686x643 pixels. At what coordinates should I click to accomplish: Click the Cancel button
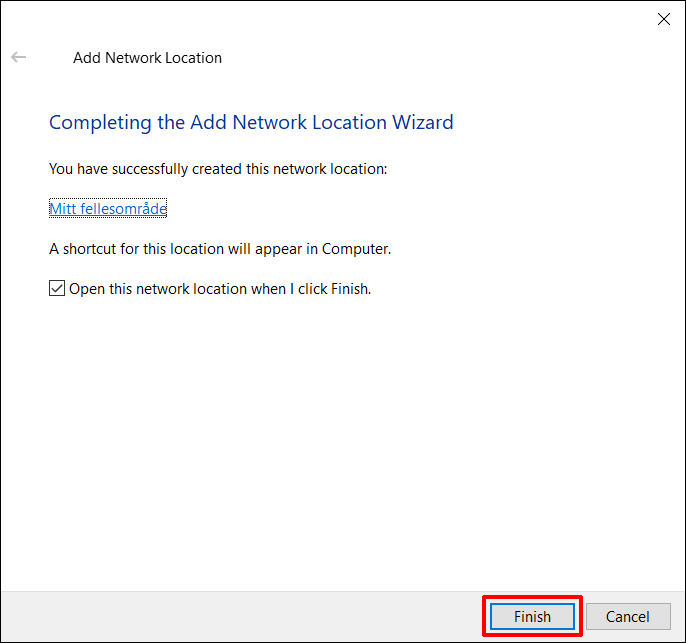point(628,616)
